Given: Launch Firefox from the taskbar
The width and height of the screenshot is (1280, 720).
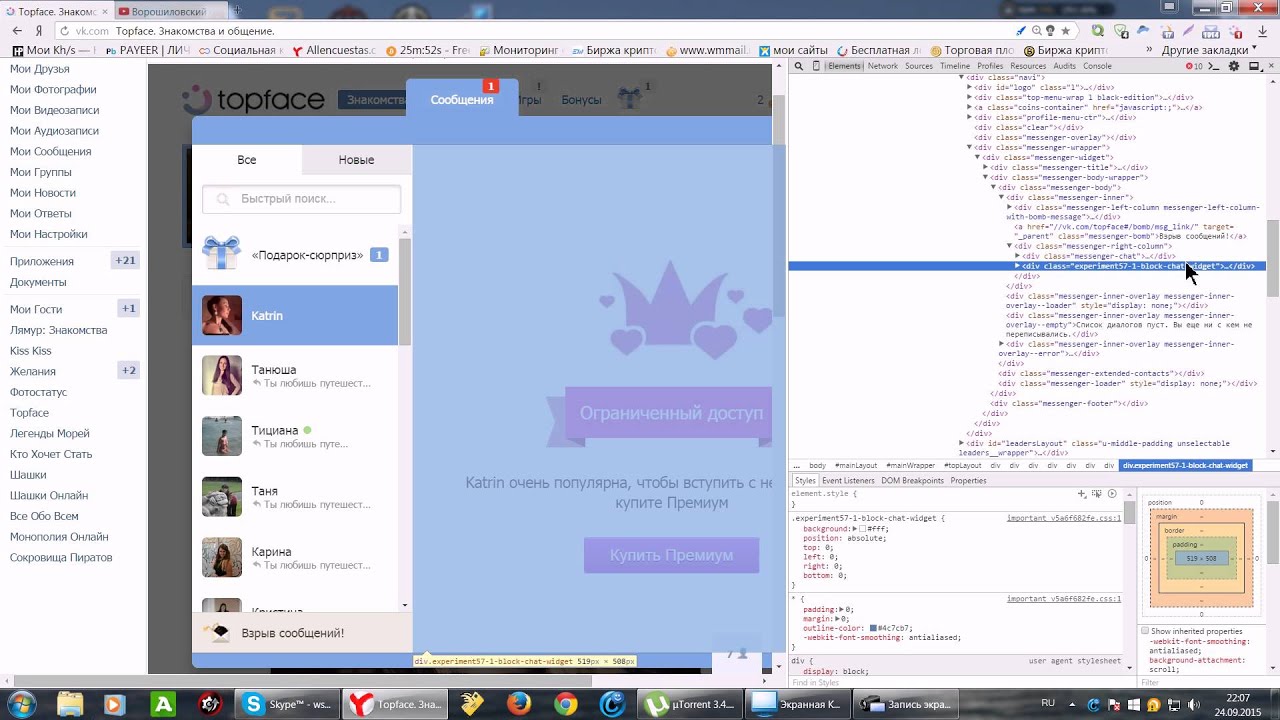Looking at the screenshot, I should pyautogui.click(x=518, y=704).
